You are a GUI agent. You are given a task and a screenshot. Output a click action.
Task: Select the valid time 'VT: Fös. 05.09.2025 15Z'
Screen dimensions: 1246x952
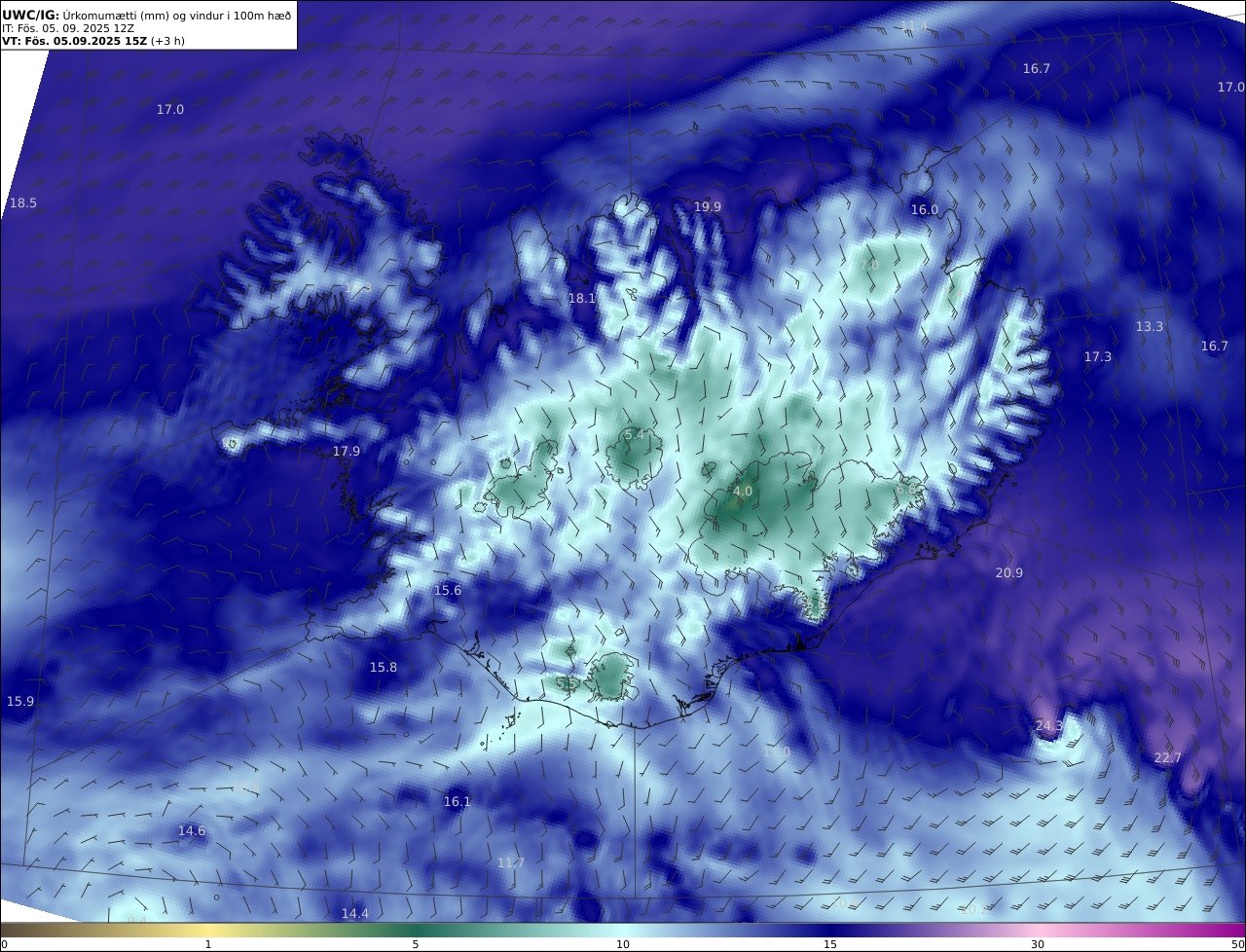click(x=75, y=41)
